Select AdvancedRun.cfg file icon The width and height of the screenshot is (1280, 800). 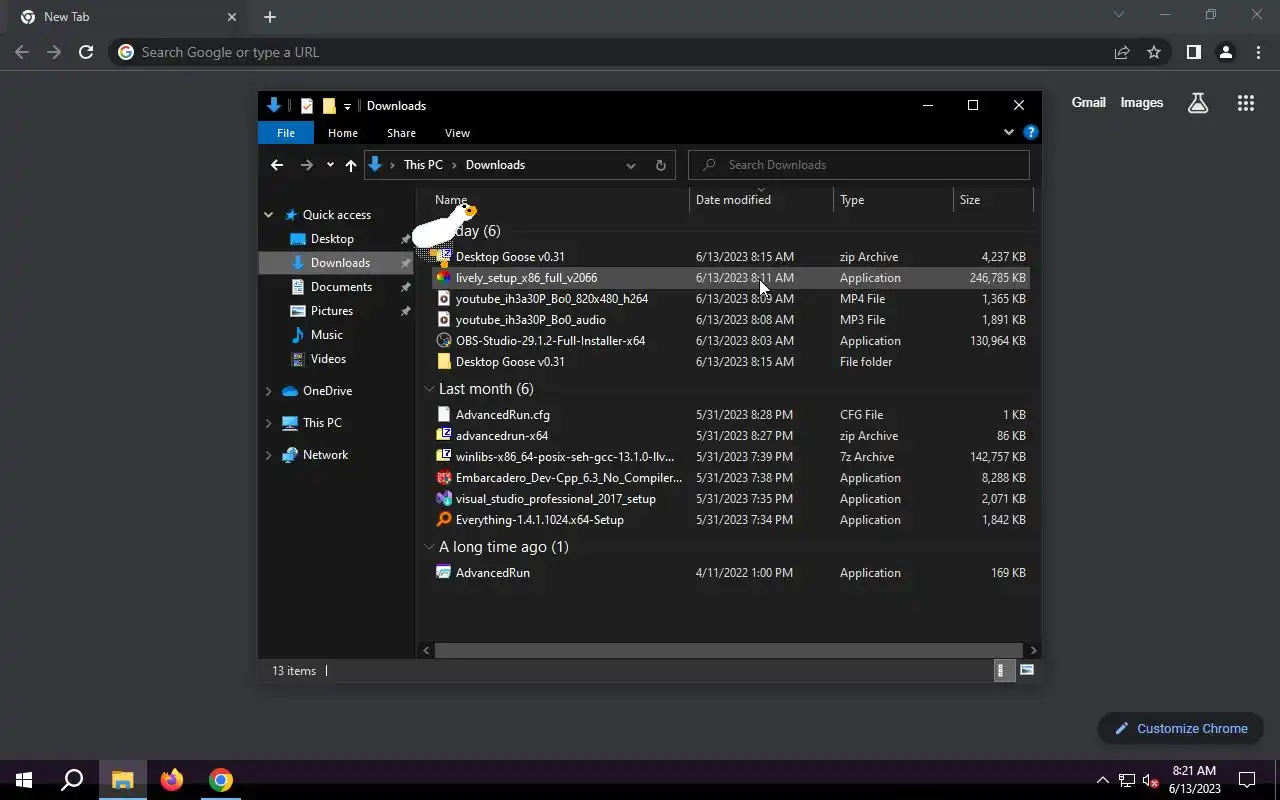(x=444, y=415)
